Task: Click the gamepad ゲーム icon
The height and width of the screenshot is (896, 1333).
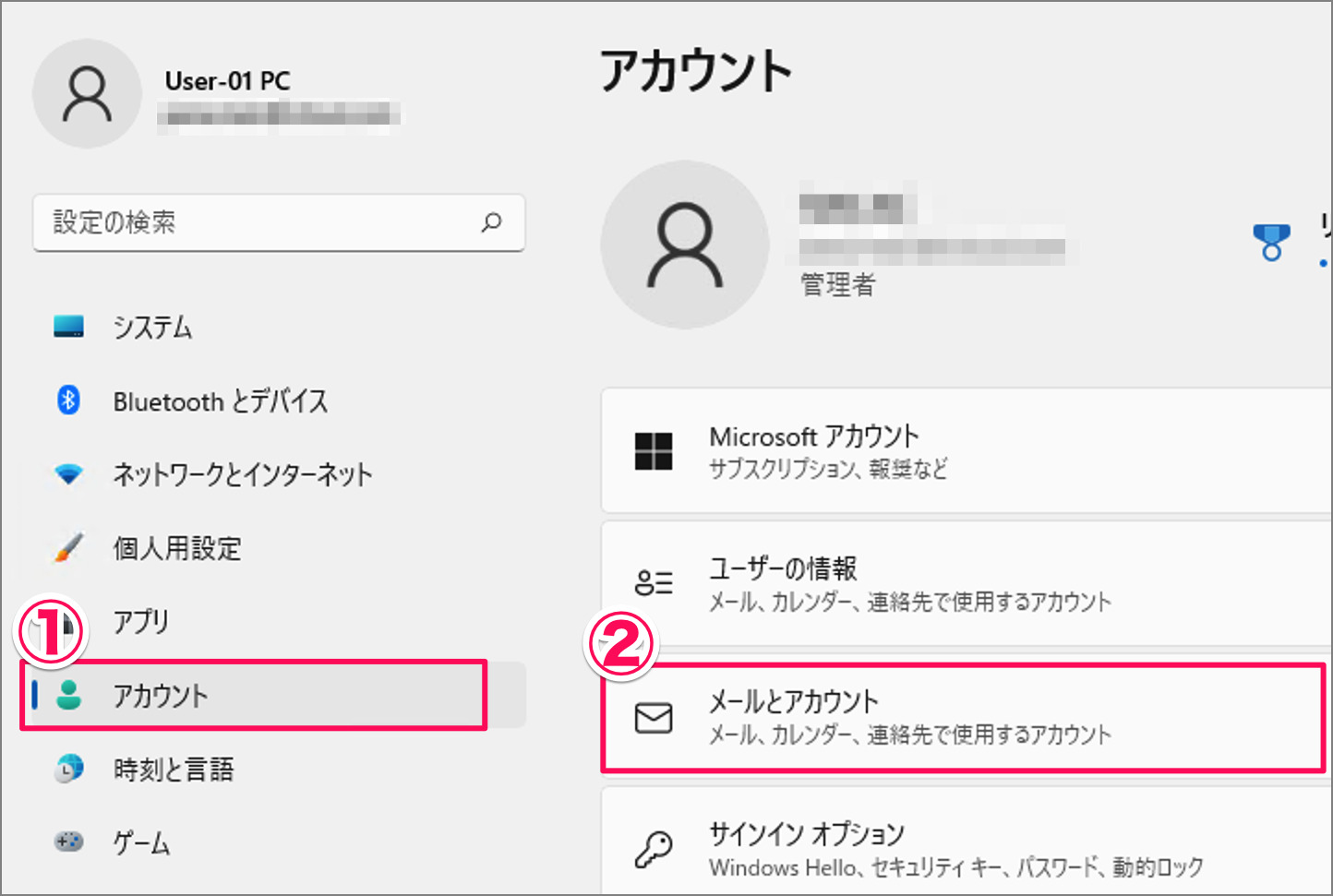Action: tap(68, 842)
